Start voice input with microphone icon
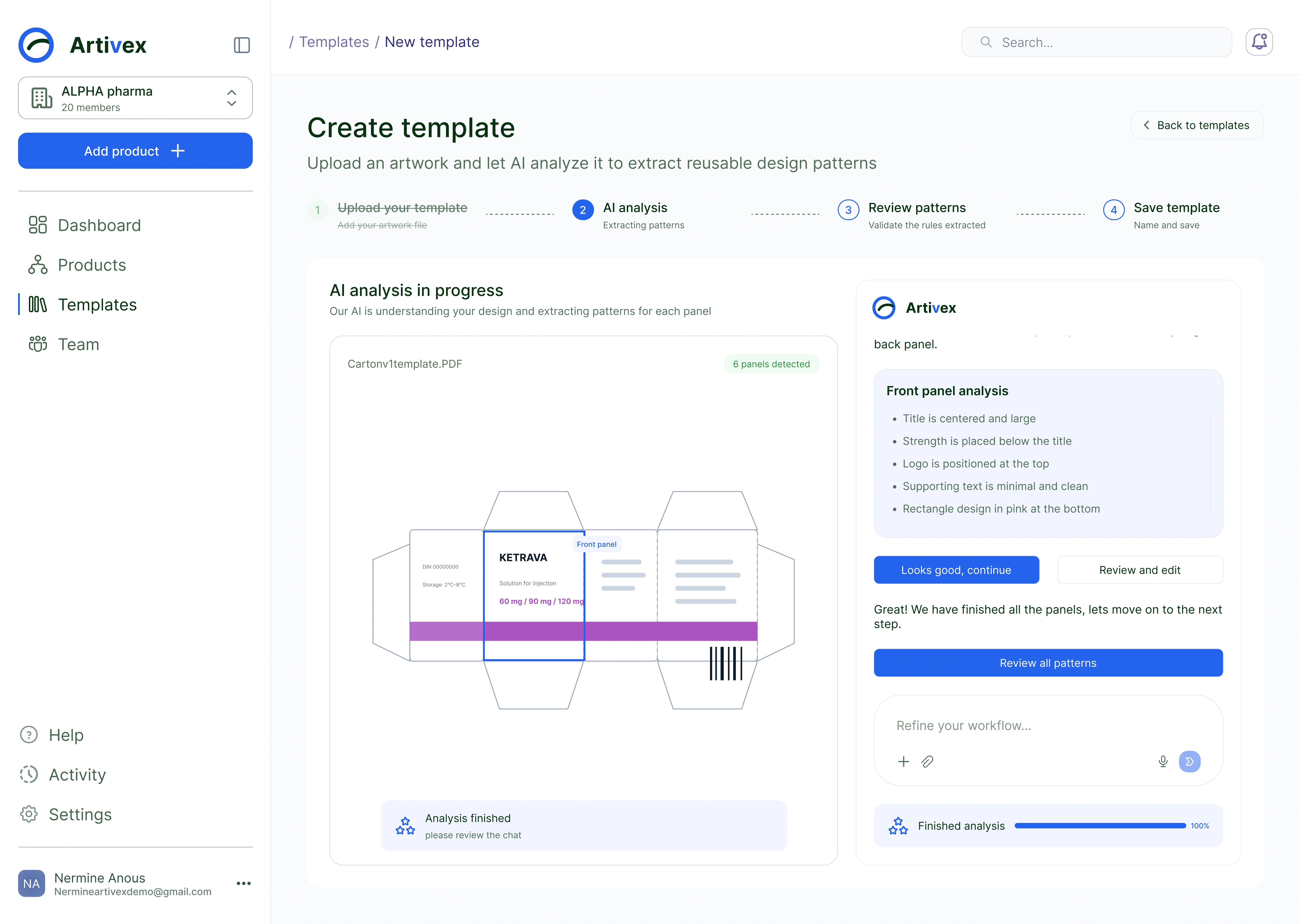The image size is (1300, 924). [x=1163, y=761]
